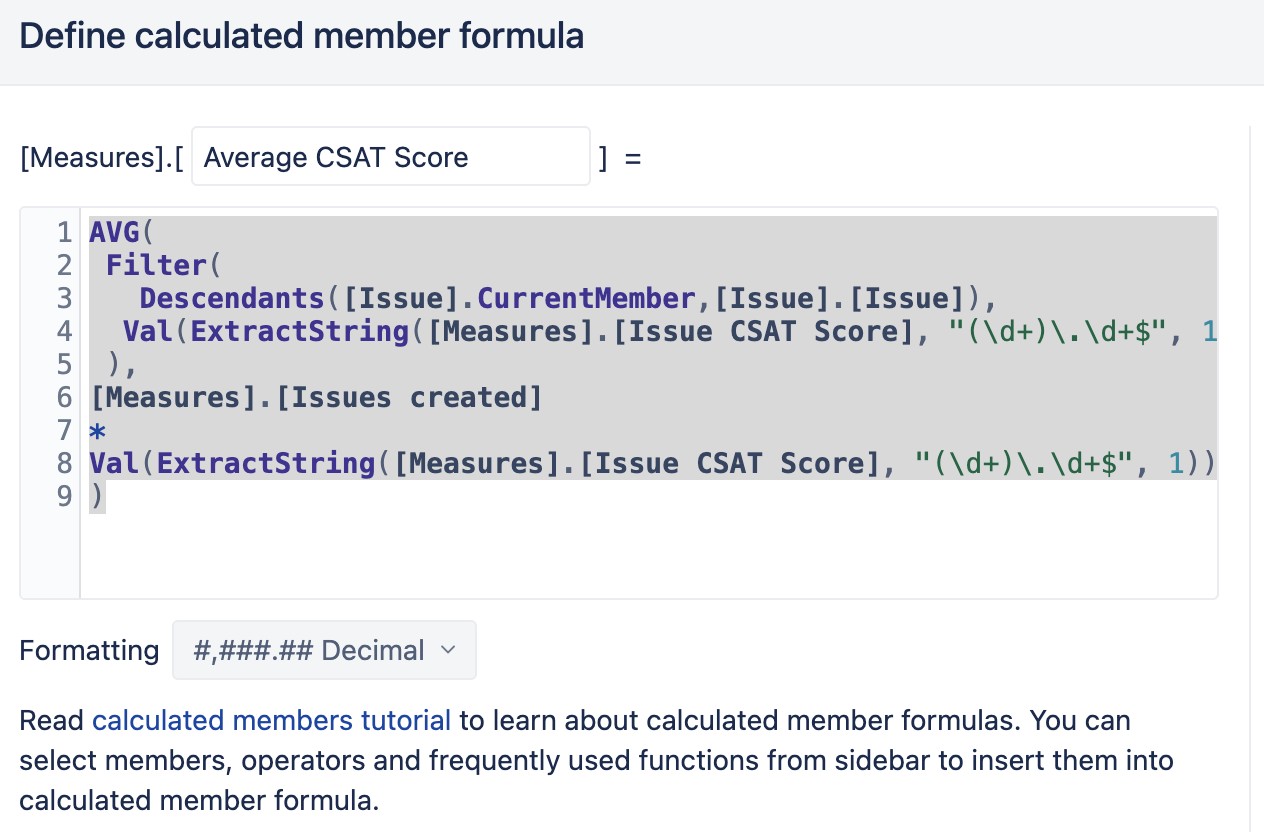The width and height of the screenshot is (1264, 840).
Task: Click [Issue].CurrentMember in the formula
Action: pos(519,299)
